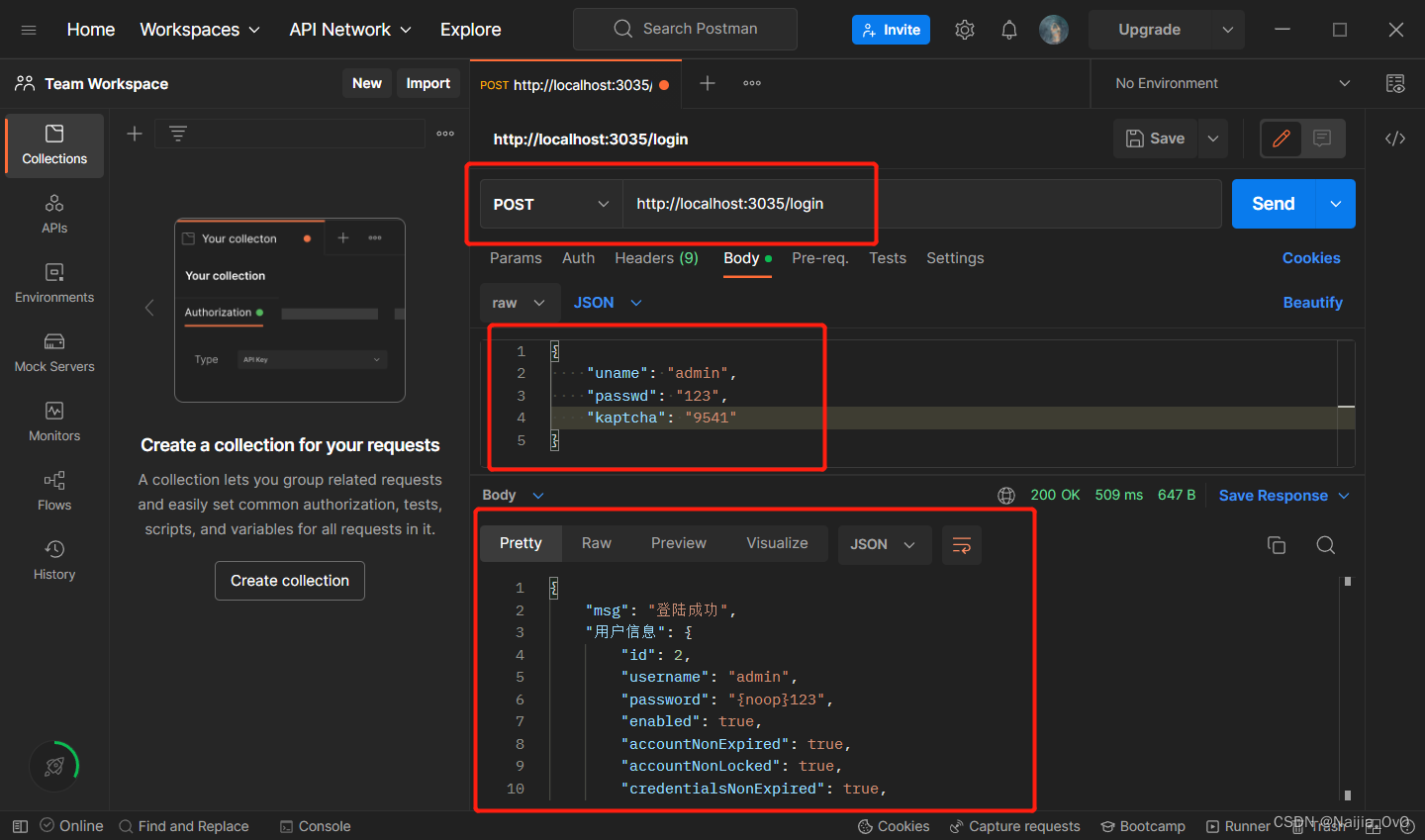This screenshot has height=840, width=1425.
Task: Change the raw body type dropdown
Action: coord(520,303)
